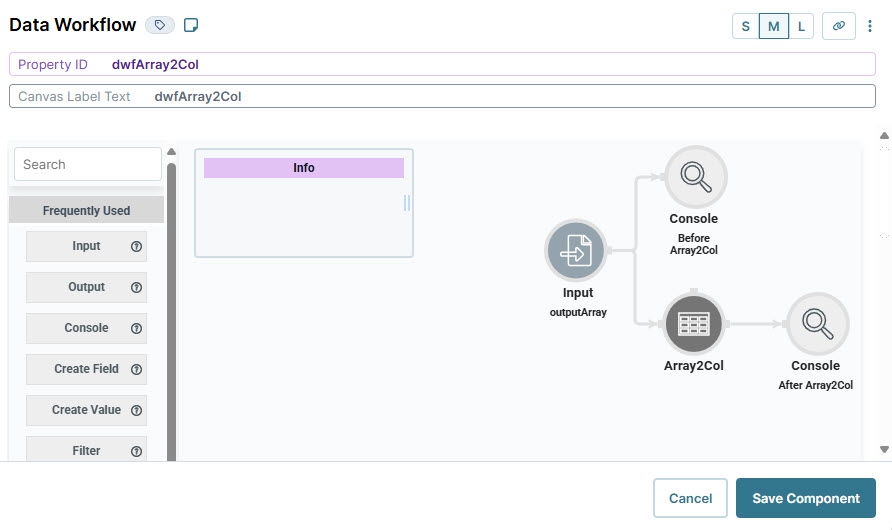Focus the operator Search box

88,164
